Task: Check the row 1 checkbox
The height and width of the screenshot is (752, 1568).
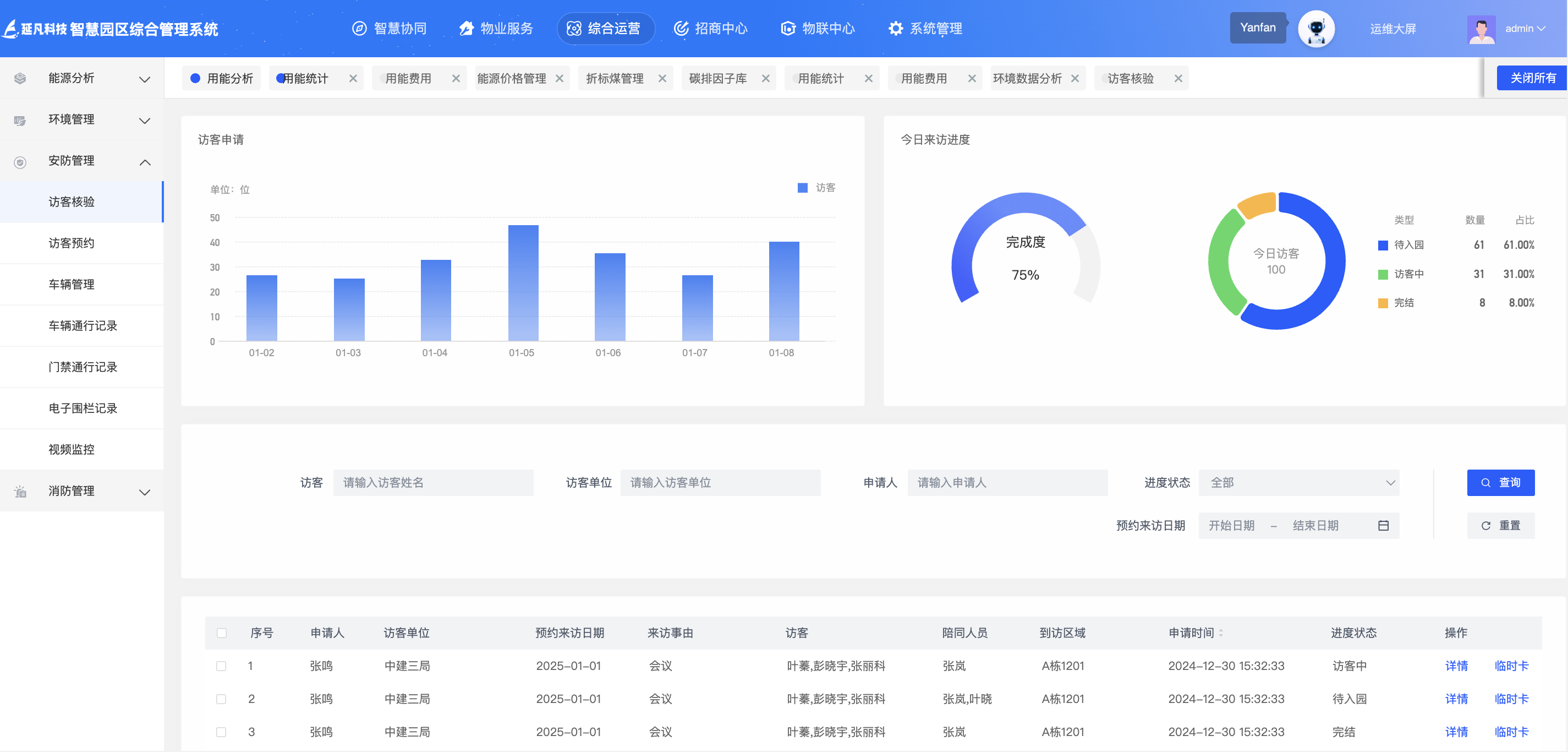Action: [x=222, y=666]
